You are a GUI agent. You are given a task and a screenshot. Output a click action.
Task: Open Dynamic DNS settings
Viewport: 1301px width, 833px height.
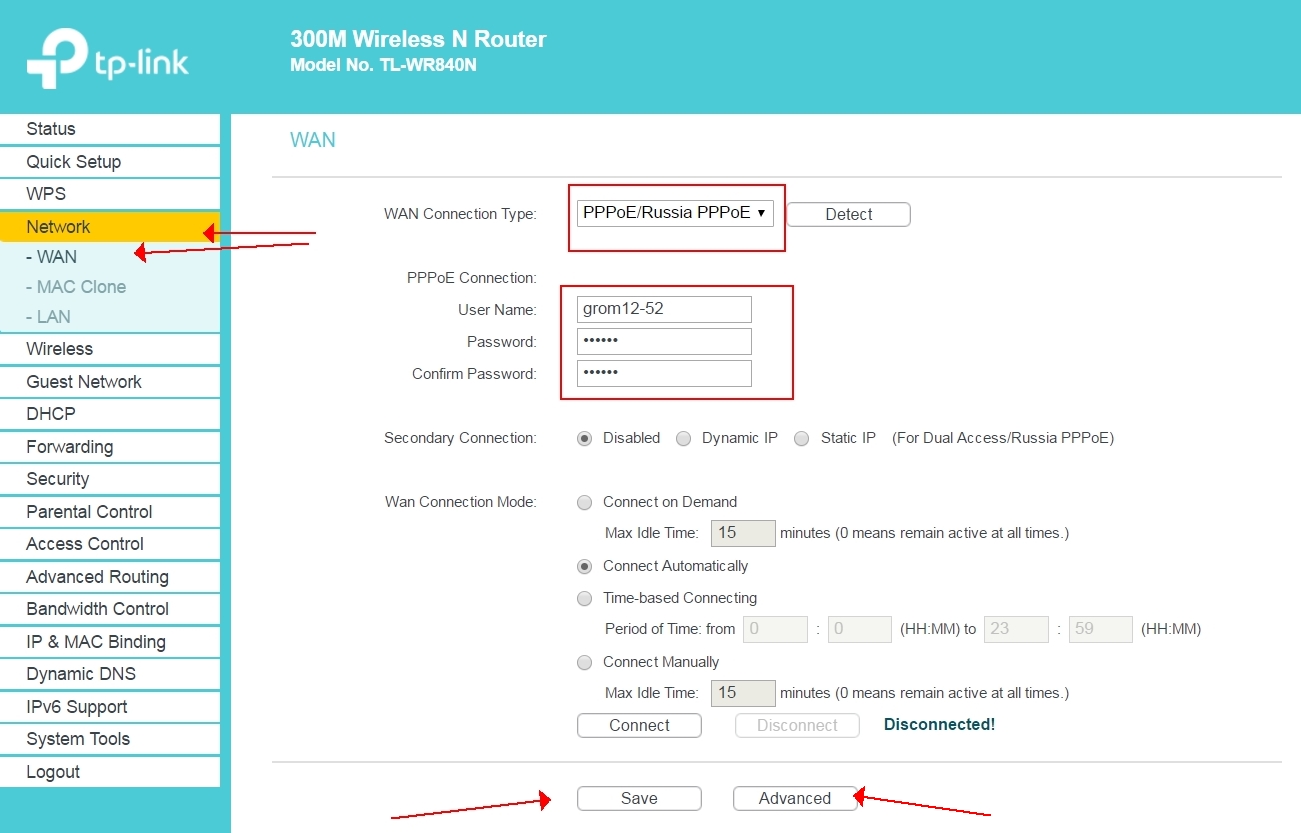tap(109, 674)
